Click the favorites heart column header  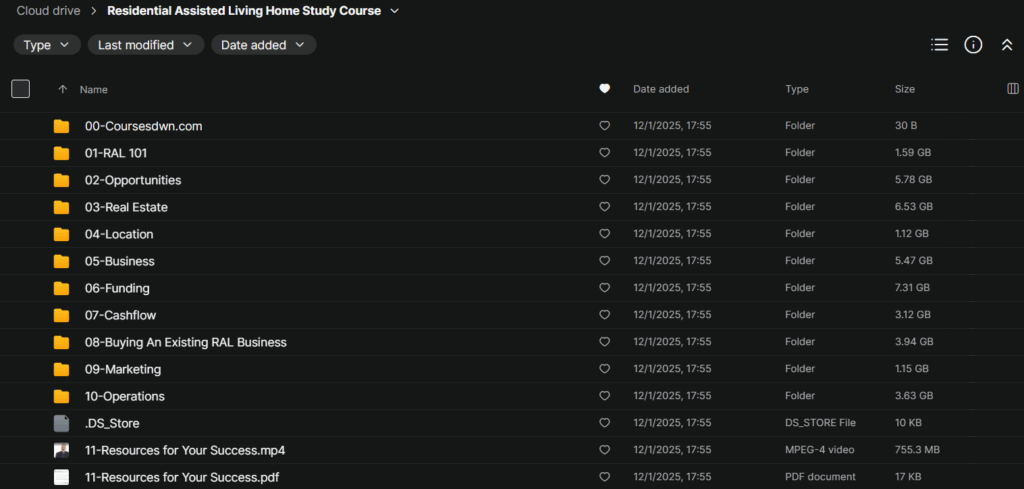pyautogui.click(x=604, y=89)
